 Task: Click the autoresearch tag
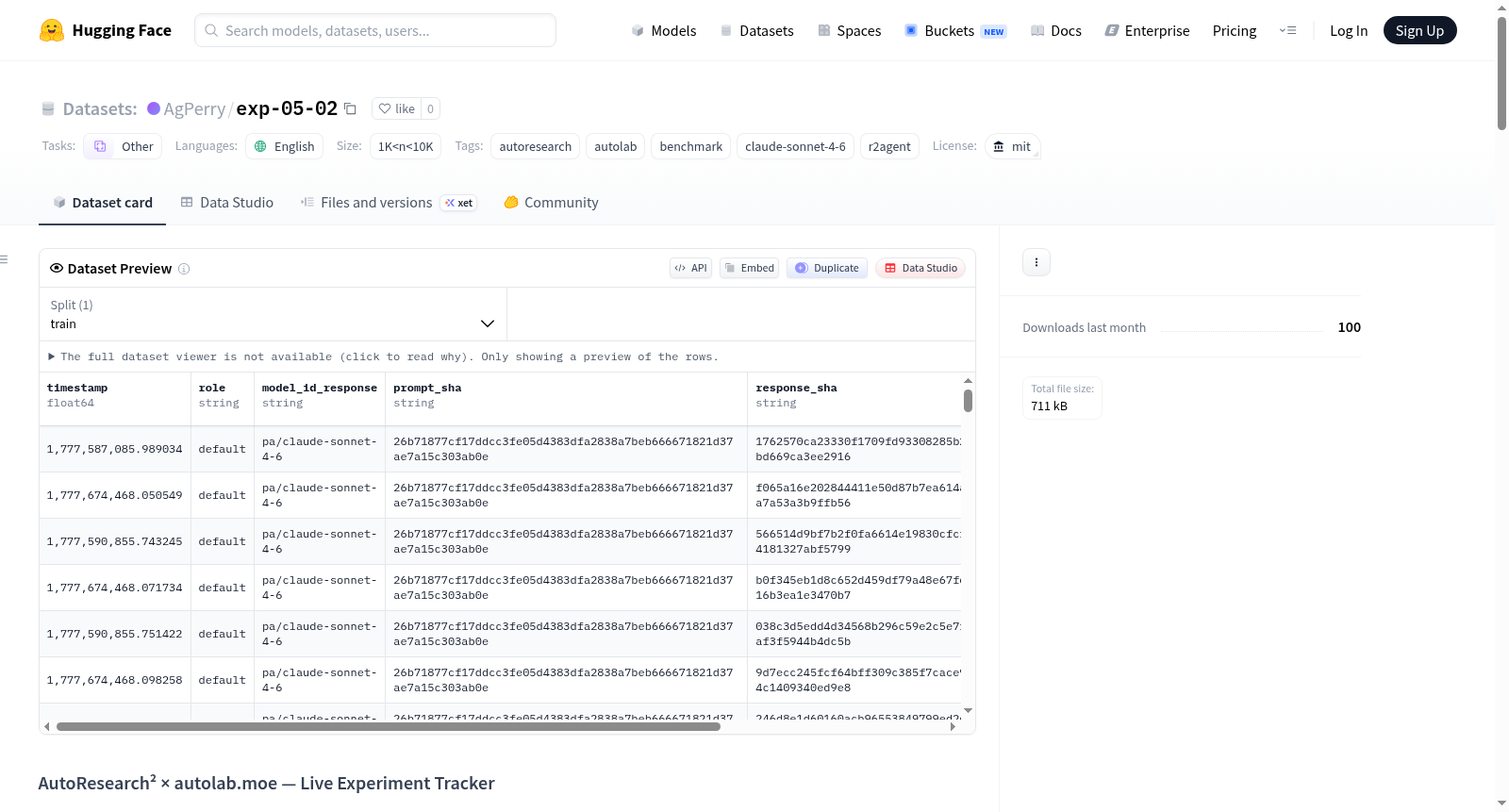click(536, 146)
